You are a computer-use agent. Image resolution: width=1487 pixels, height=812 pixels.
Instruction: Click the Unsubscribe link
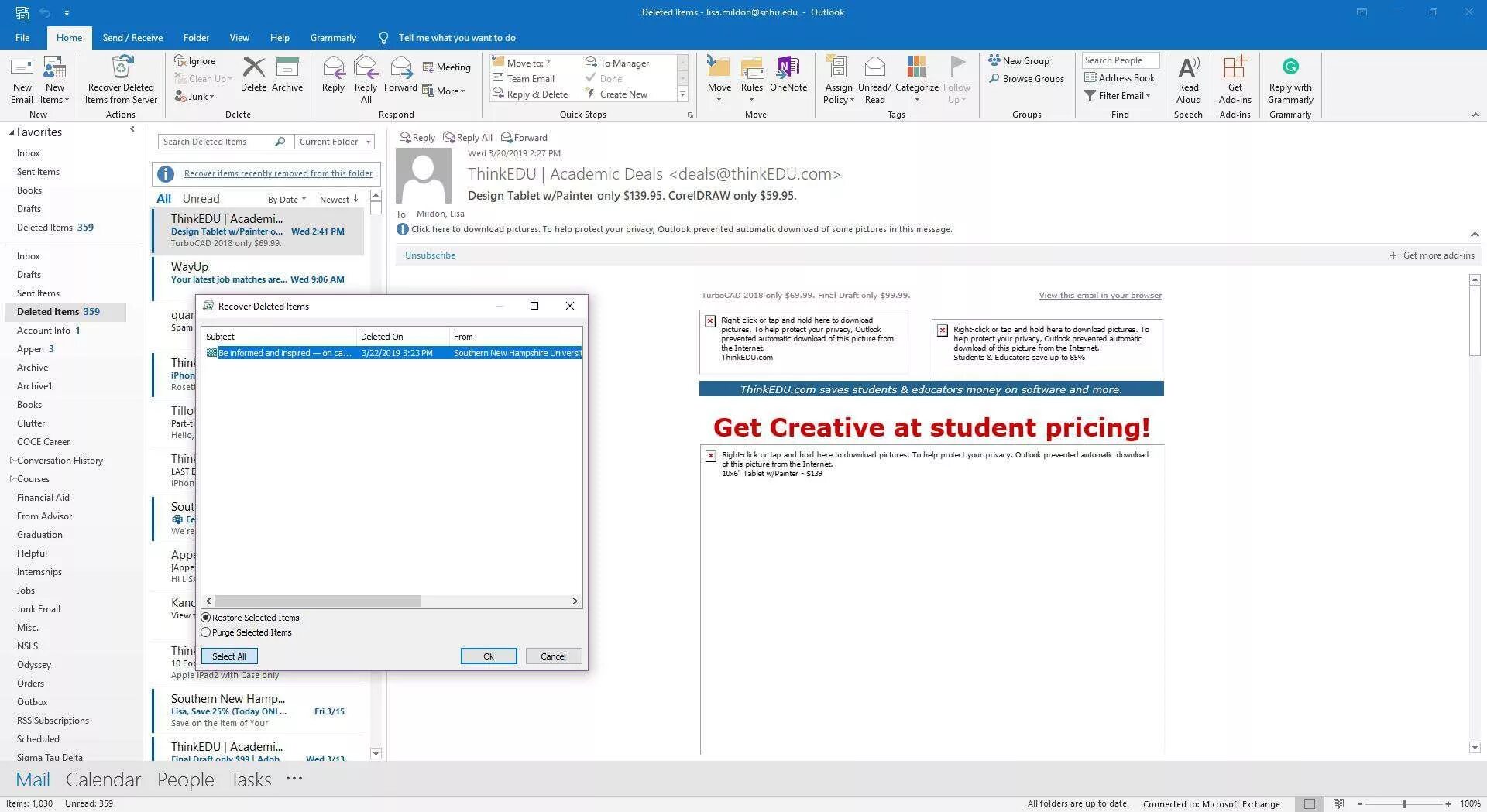coord(430,255)
